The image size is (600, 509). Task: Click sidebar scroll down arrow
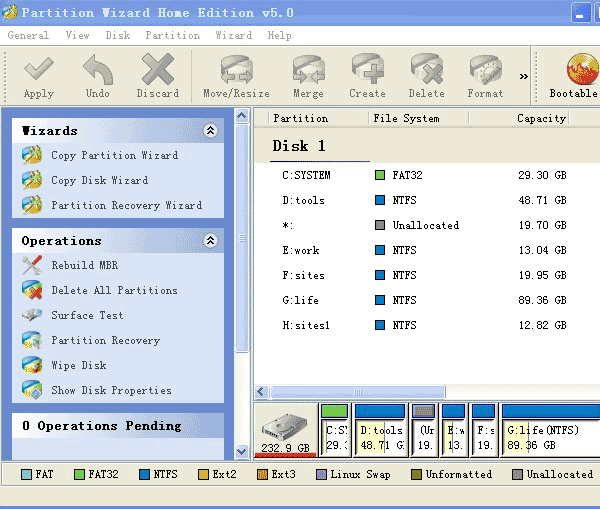[242, 452]
